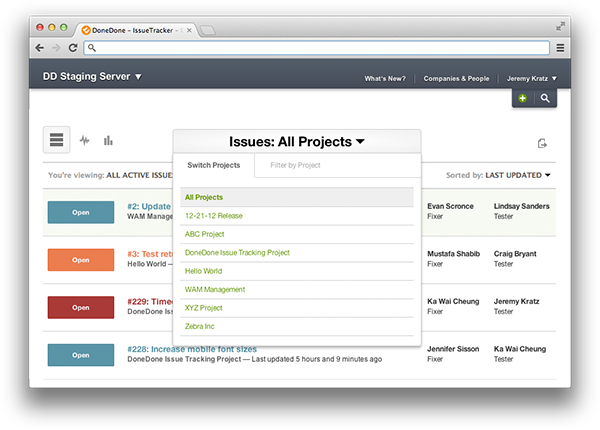Viewport: 600px width, 430px height.
Task: Choose All Projects in the list
Action: coord(297,197)
